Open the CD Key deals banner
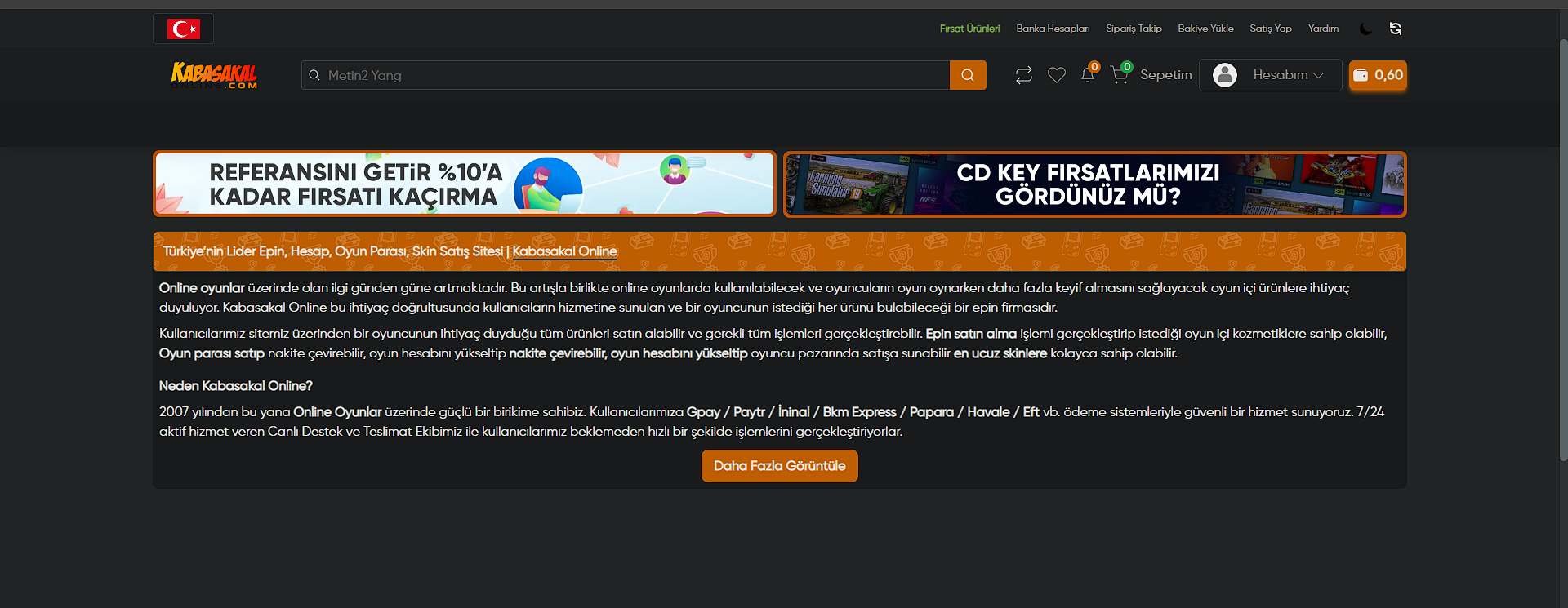 point(1095,184)
